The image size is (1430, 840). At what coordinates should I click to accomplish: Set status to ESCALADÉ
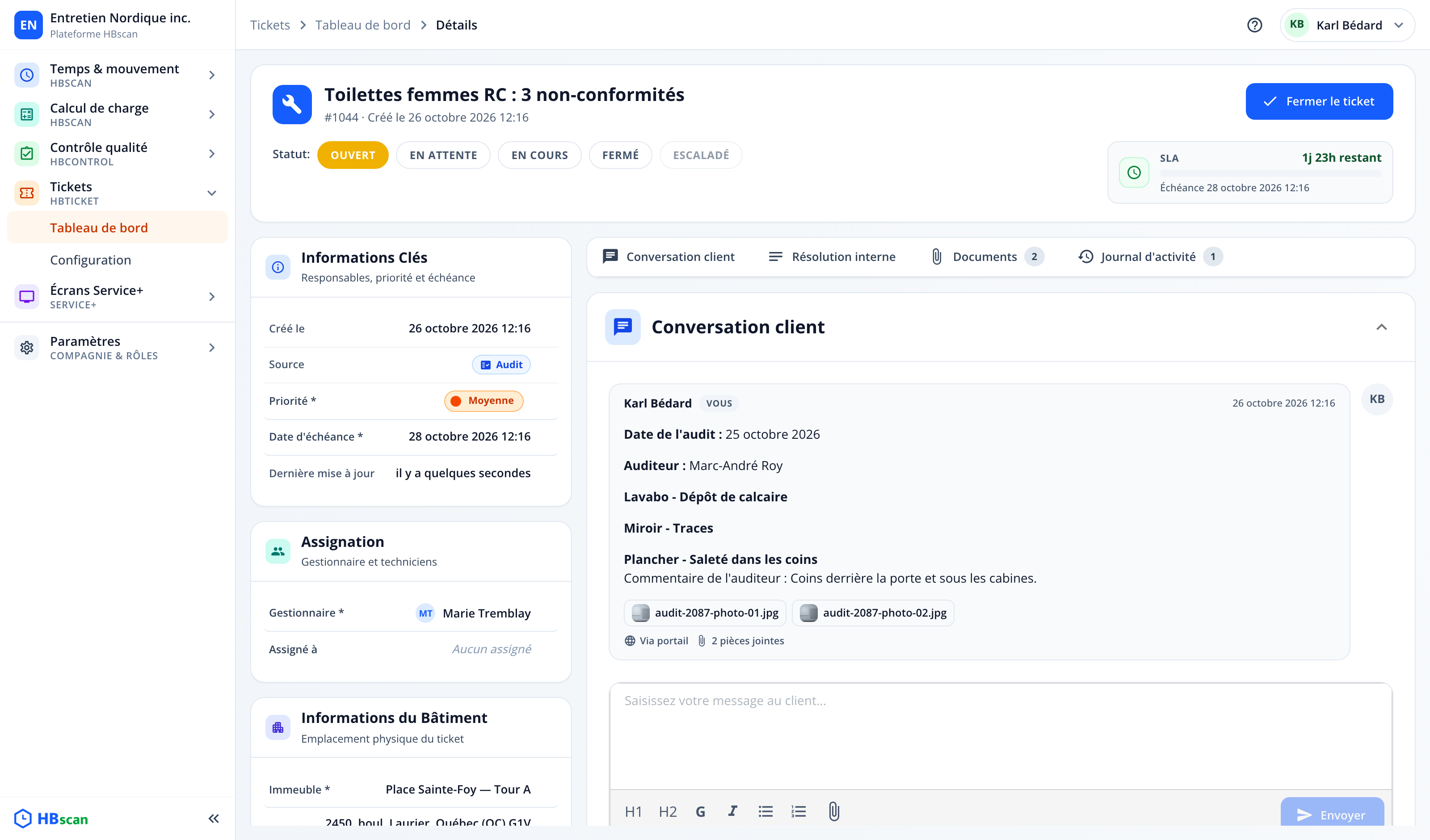coord(701,155)
